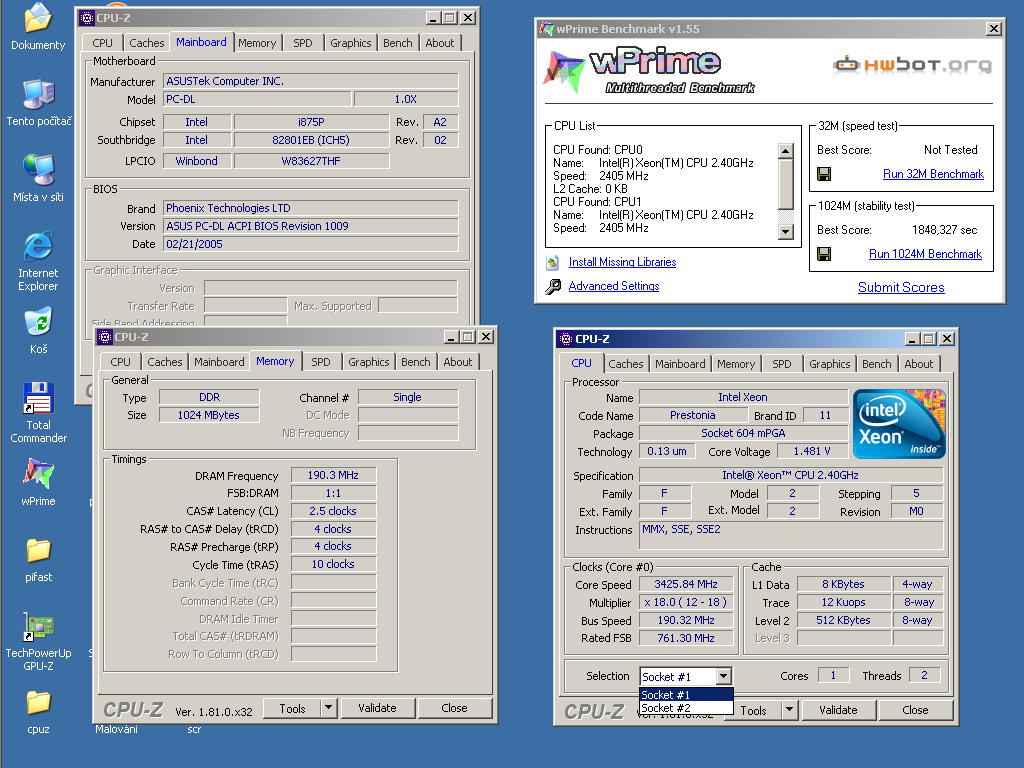Image resolution: width=1024 pixels, height=768 pixels.
Task: Open Tento počítač desktop icon
Action: 38,103
